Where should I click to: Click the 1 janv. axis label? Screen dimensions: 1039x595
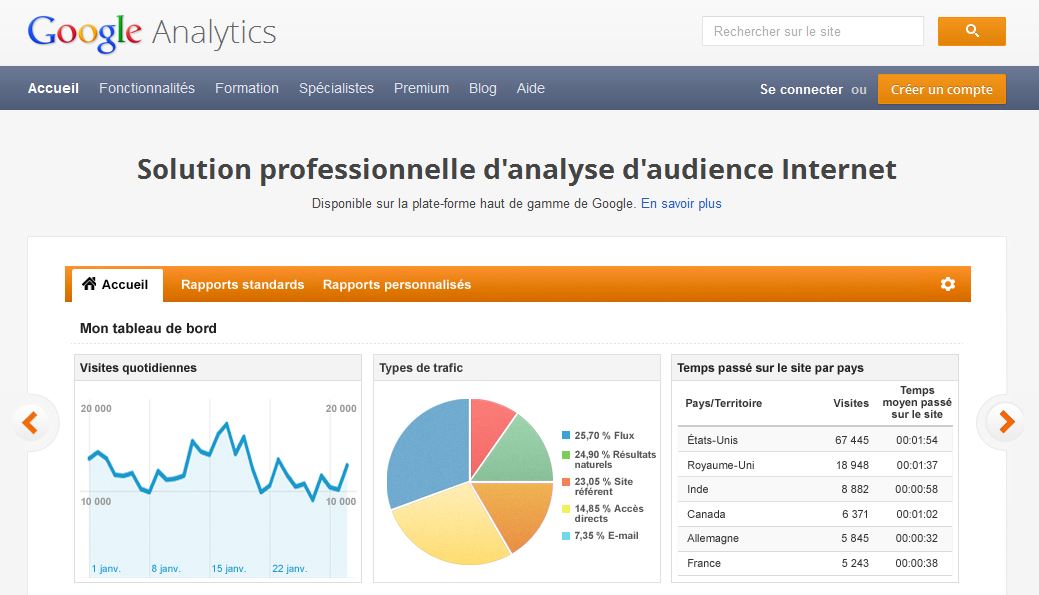coord(106,568)
